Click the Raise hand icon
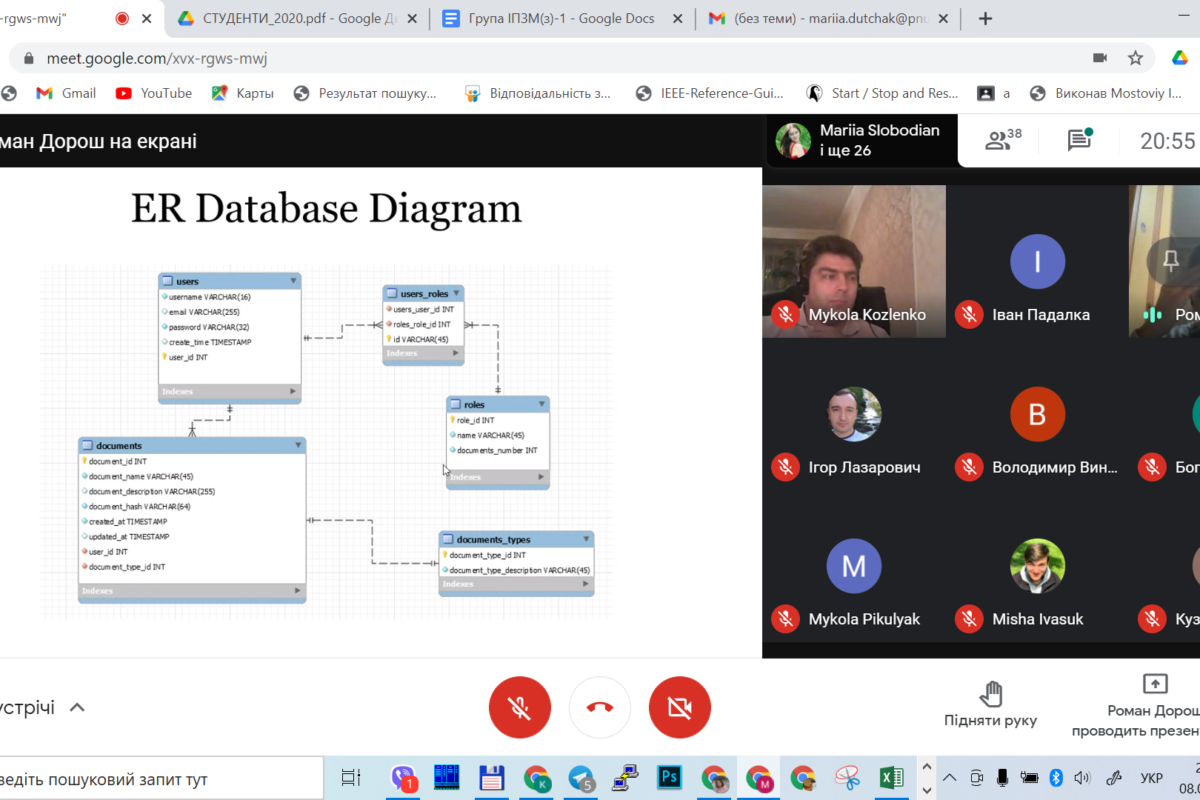 point(990,694)
